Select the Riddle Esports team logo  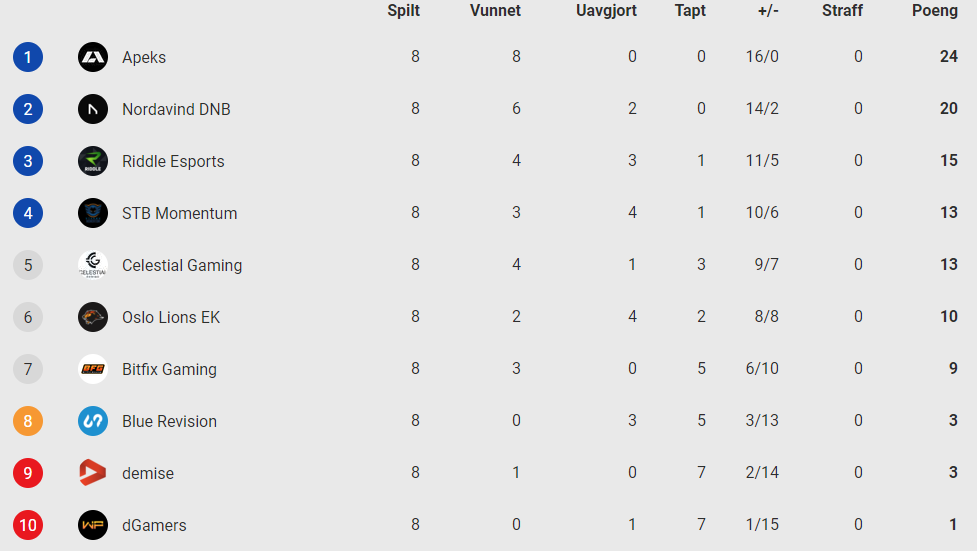point(93,161)
